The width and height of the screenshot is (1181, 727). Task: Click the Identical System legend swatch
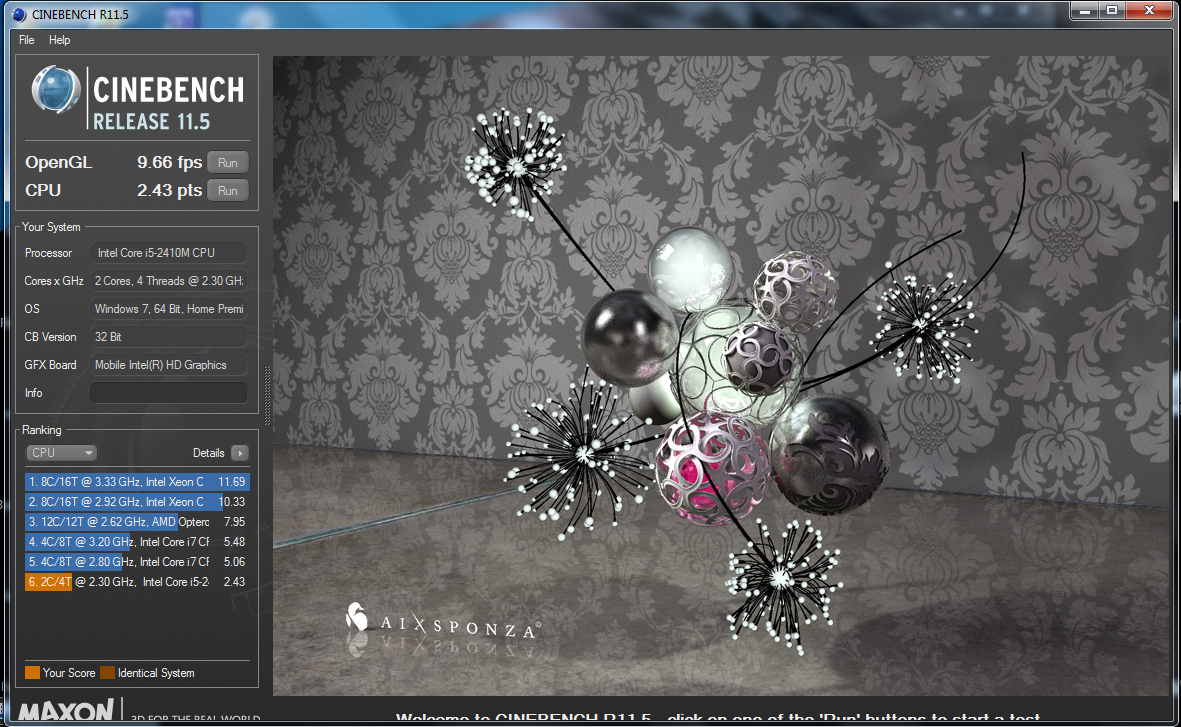tap(108, 673)
